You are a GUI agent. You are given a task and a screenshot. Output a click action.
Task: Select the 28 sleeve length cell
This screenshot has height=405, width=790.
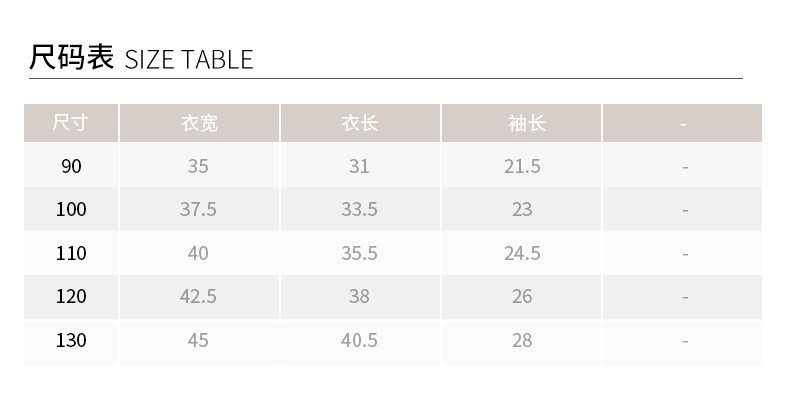[522, 340]
